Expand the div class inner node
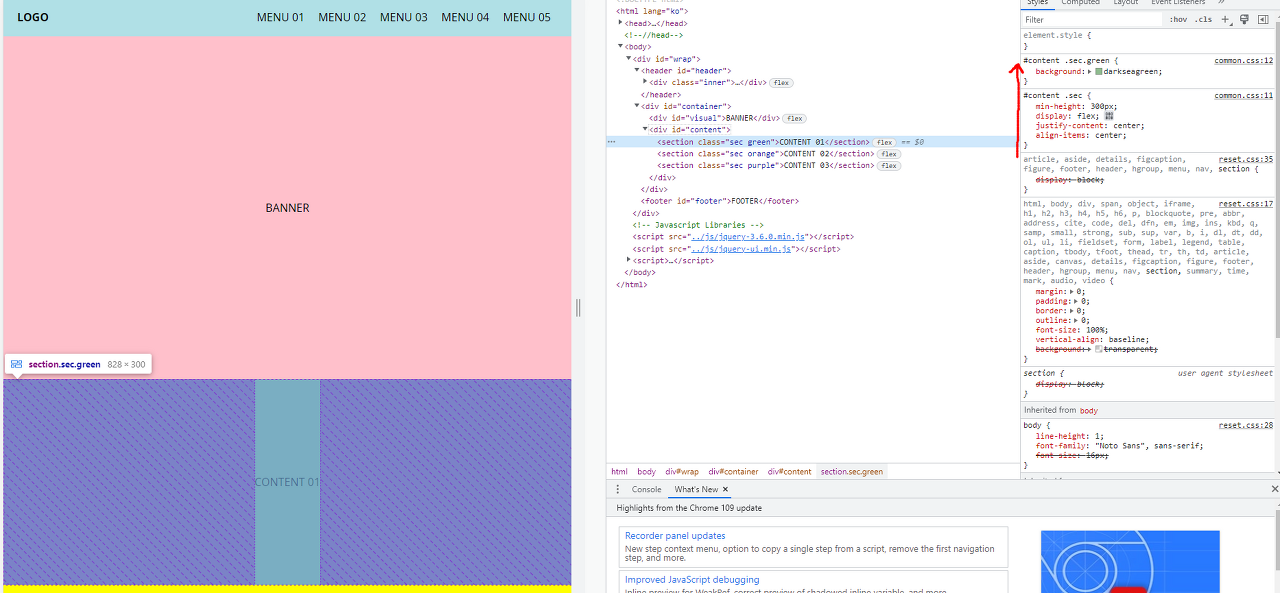 pyautogui.click(x=645, y=83)
